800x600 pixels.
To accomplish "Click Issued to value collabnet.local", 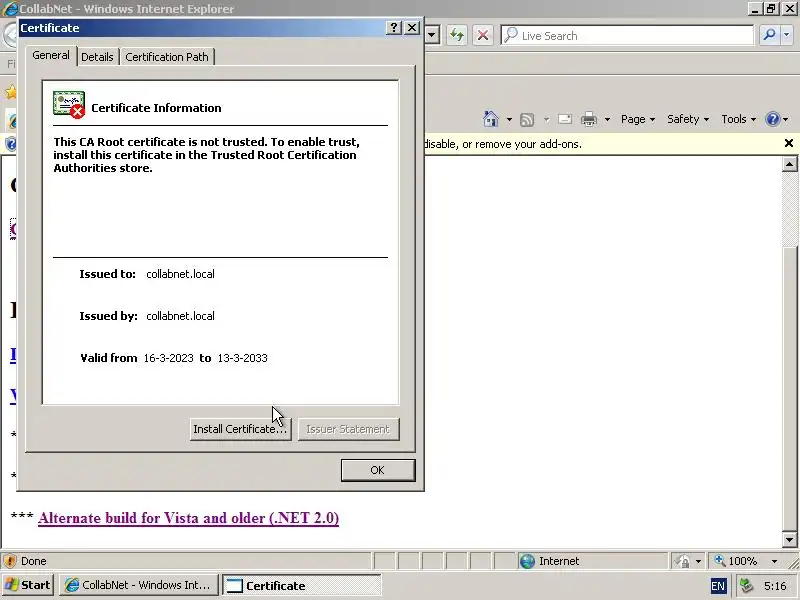I will tap(180, 274).
